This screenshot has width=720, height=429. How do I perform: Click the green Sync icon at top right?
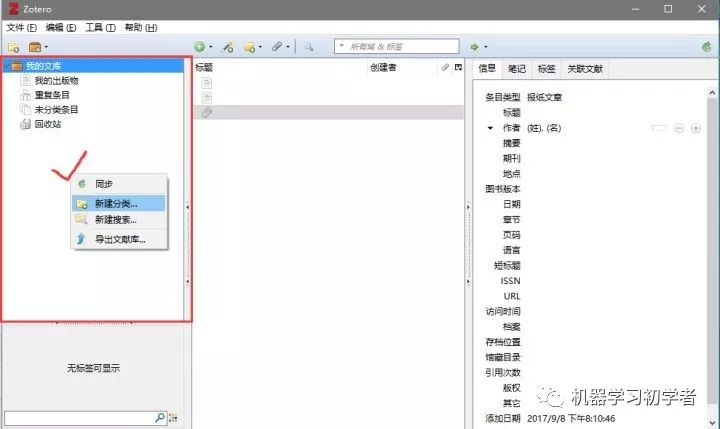point(707,46)
